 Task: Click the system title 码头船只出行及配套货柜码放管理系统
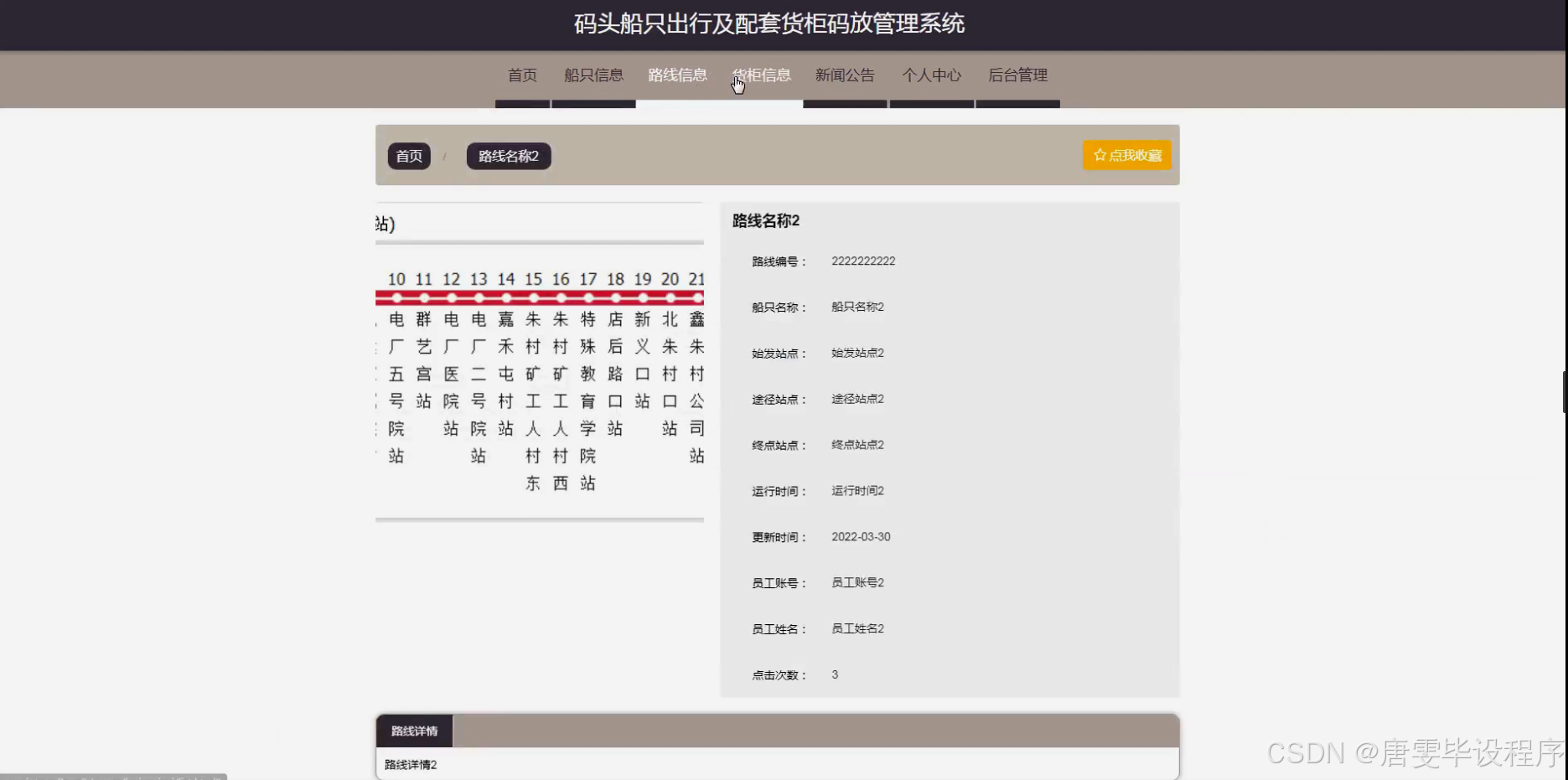769,23
